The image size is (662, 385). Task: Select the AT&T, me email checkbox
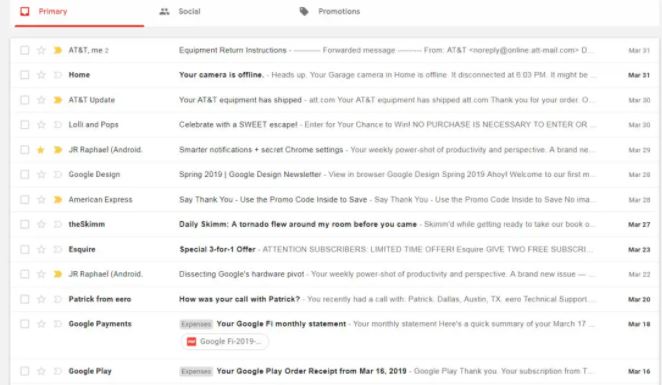click(x=25, y=50)
